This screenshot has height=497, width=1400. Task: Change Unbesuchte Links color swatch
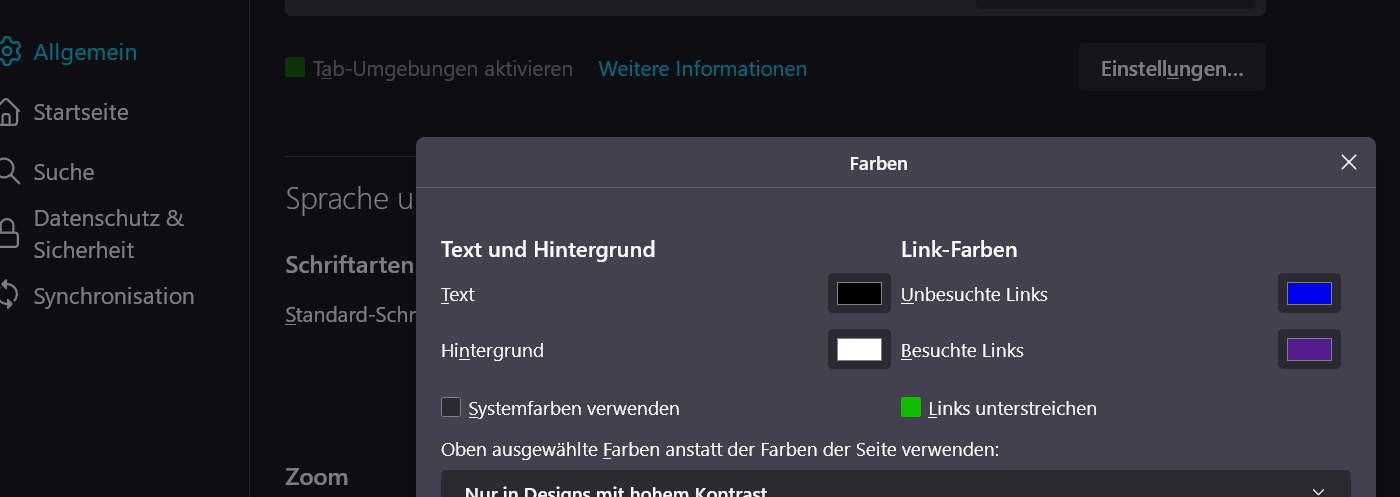[1309, 294]
